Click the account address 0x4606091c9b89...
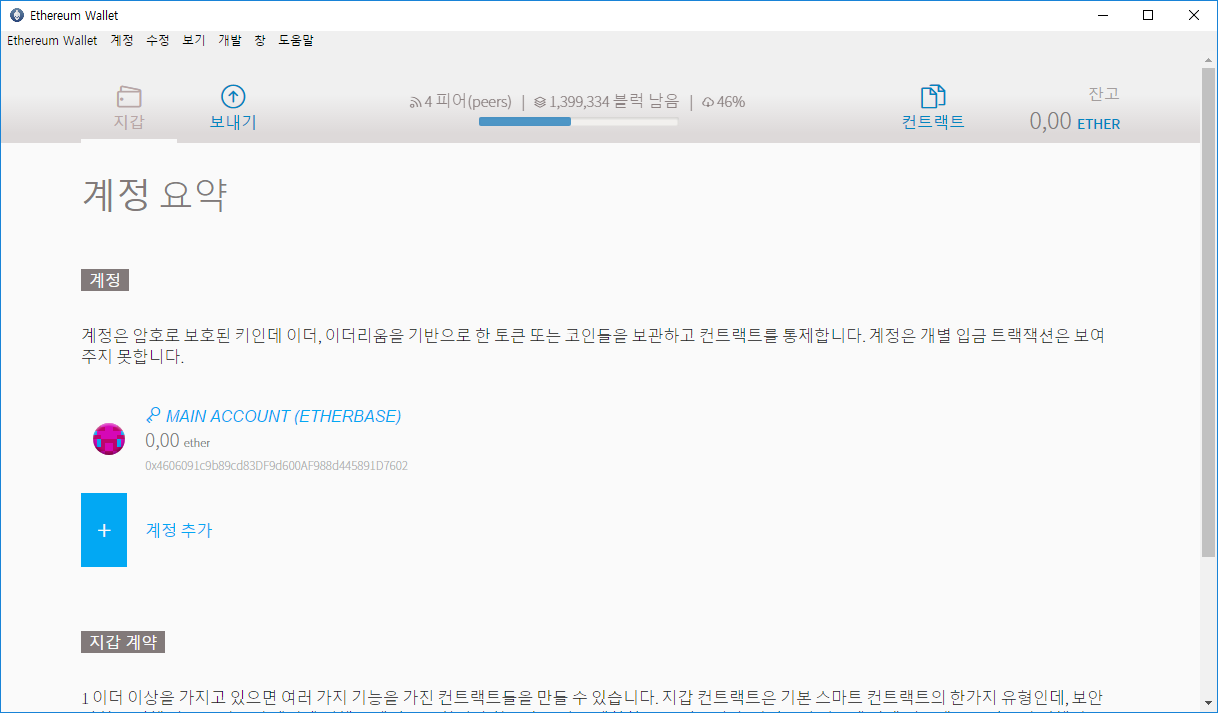Screen dimensions: 1218x713 point(276,466)
